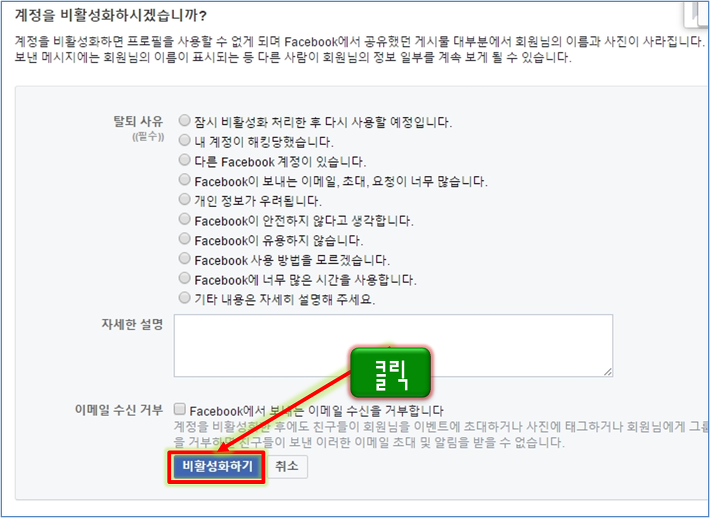This screenshot has width=710, height=518.
Task: Select 'Facebook에 너무 많은 시간을 사용합니다'
Action: click(x=184, y=278)
